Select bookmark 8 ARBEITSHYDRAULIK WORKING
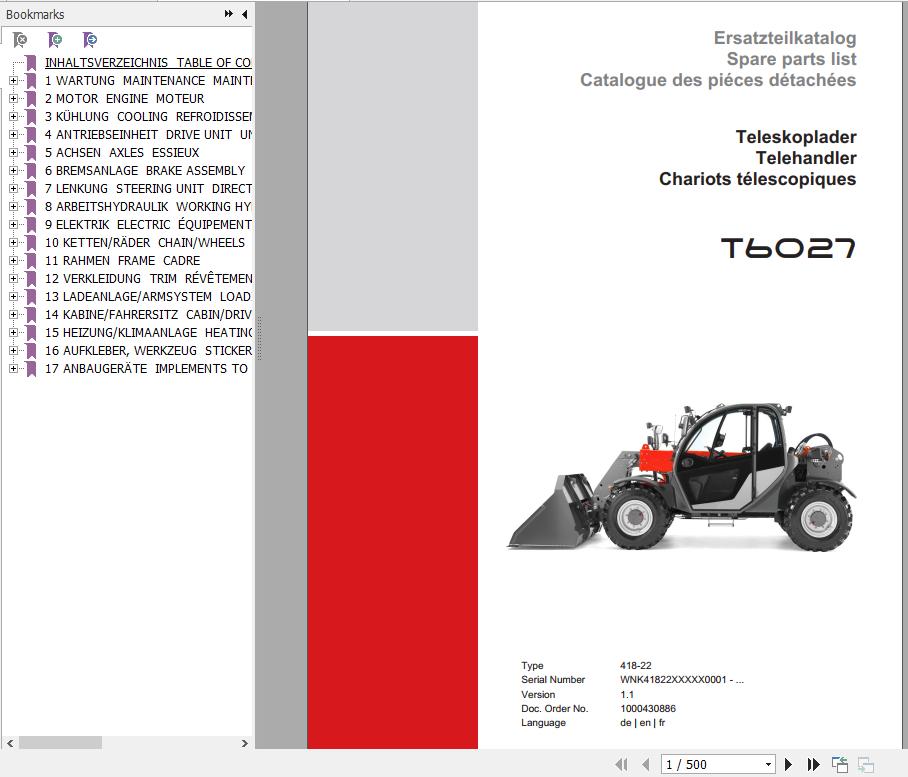The image size is (908, 777). pos(148,206)
